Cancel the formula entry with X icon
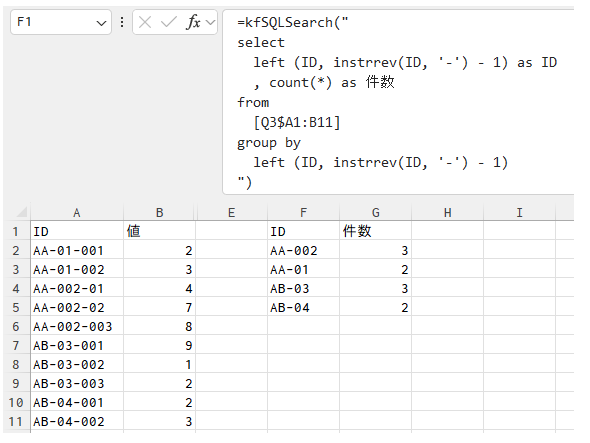Image resolution: width=590 pixels, height=443 pixels. [145, 23]
